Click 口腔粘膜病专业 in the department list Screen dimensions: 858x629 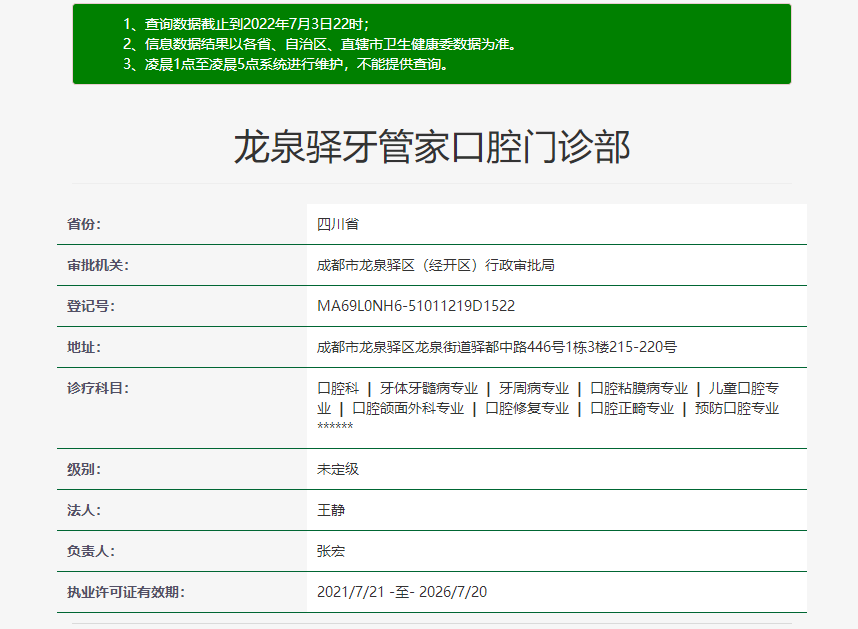point(639,388)
